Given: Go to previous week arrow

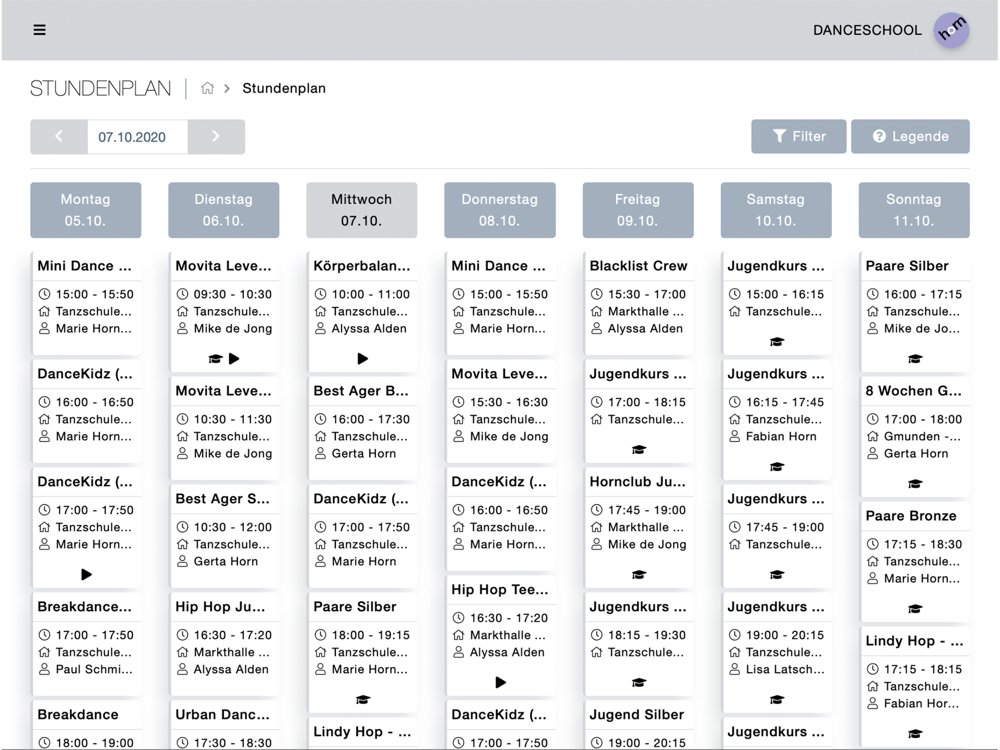Looking at the screenshot, I should click(x=59, y=136).
